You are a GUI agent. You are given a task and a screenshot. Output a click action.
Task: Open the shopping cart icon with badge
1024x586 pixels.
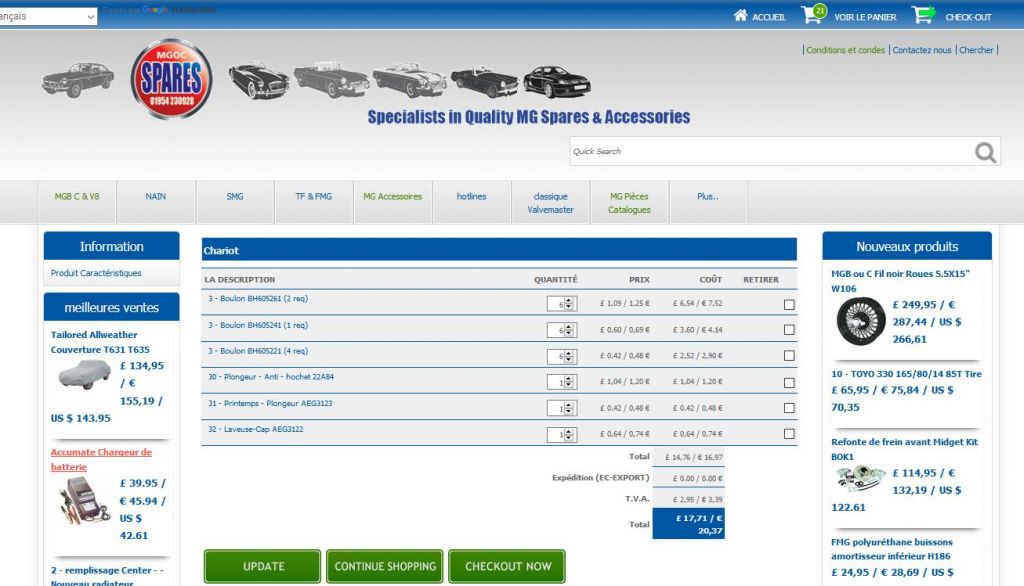pyautogui.click(x=814, y=14)
